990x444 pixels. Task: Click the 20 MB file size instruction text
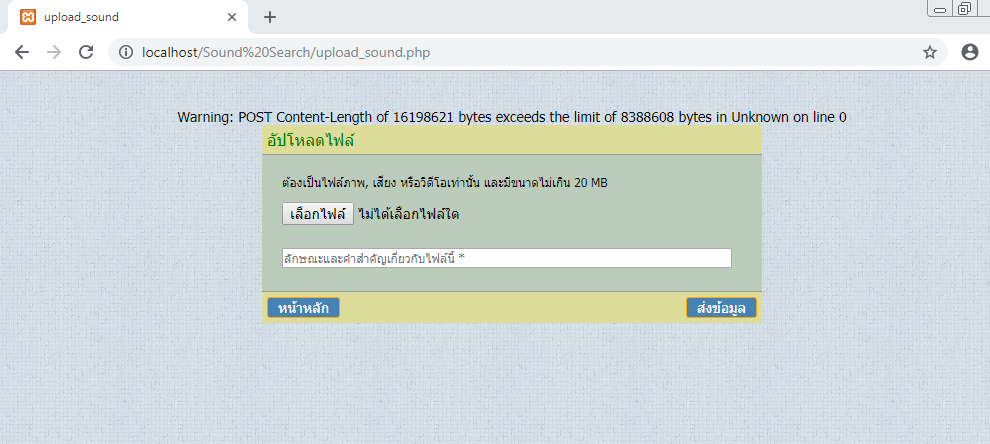[x=445, y=183]
